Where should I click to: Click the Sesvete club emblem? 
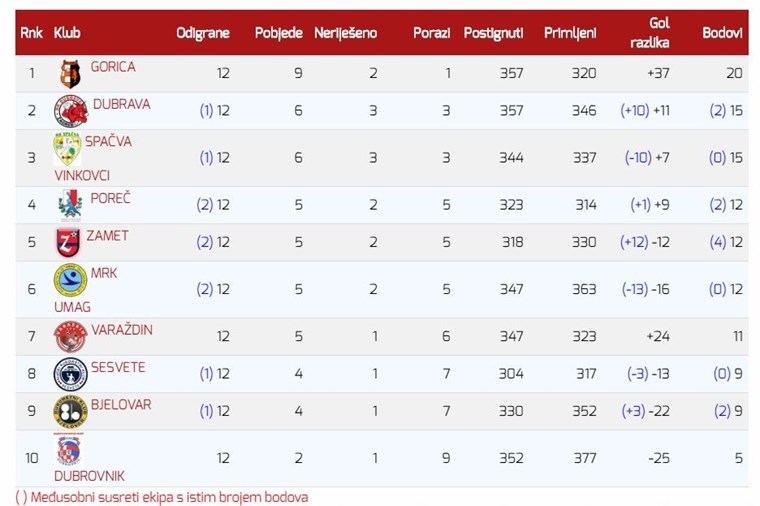(x=70, y=374)
